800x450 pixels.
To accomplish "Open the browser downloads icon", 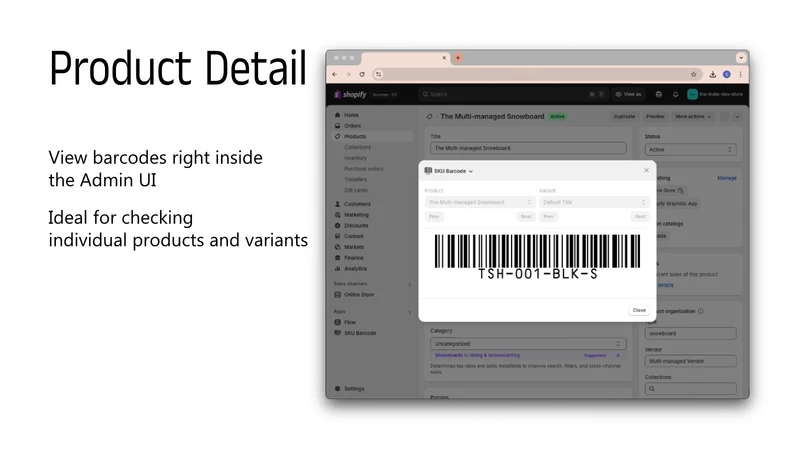I will click(713, 74).
